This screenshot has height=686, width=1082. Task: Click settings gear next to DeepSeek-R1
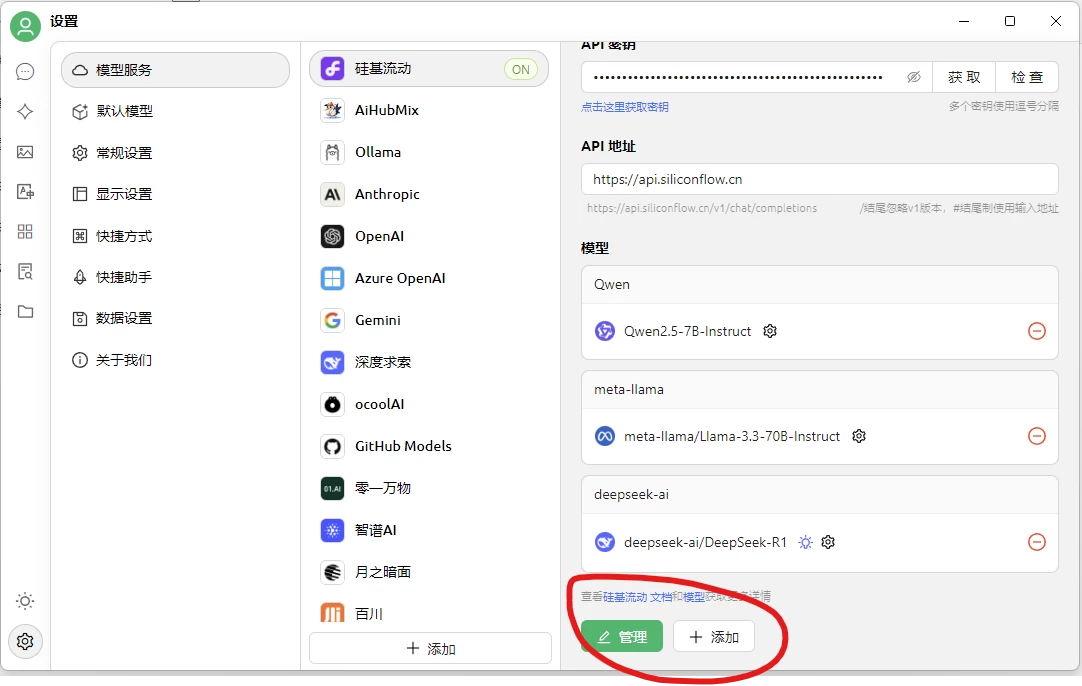click(828, 542)
